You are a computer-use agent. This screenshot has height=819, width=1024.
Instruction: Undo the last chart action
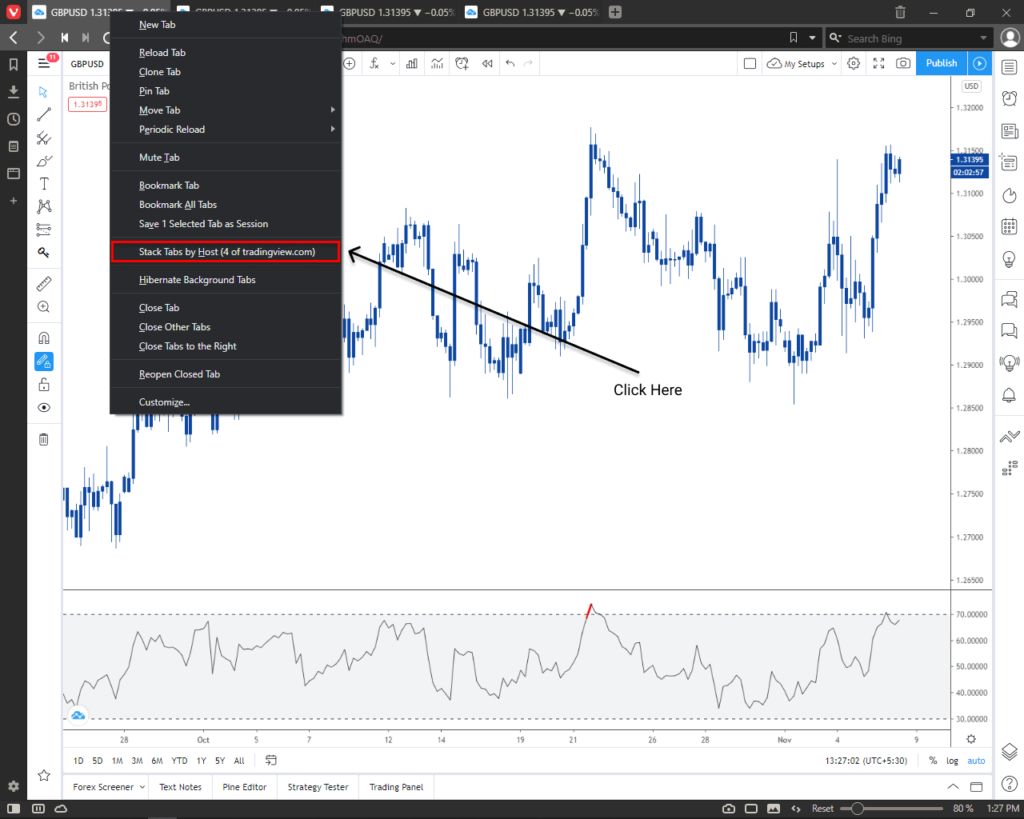(510, 63)
